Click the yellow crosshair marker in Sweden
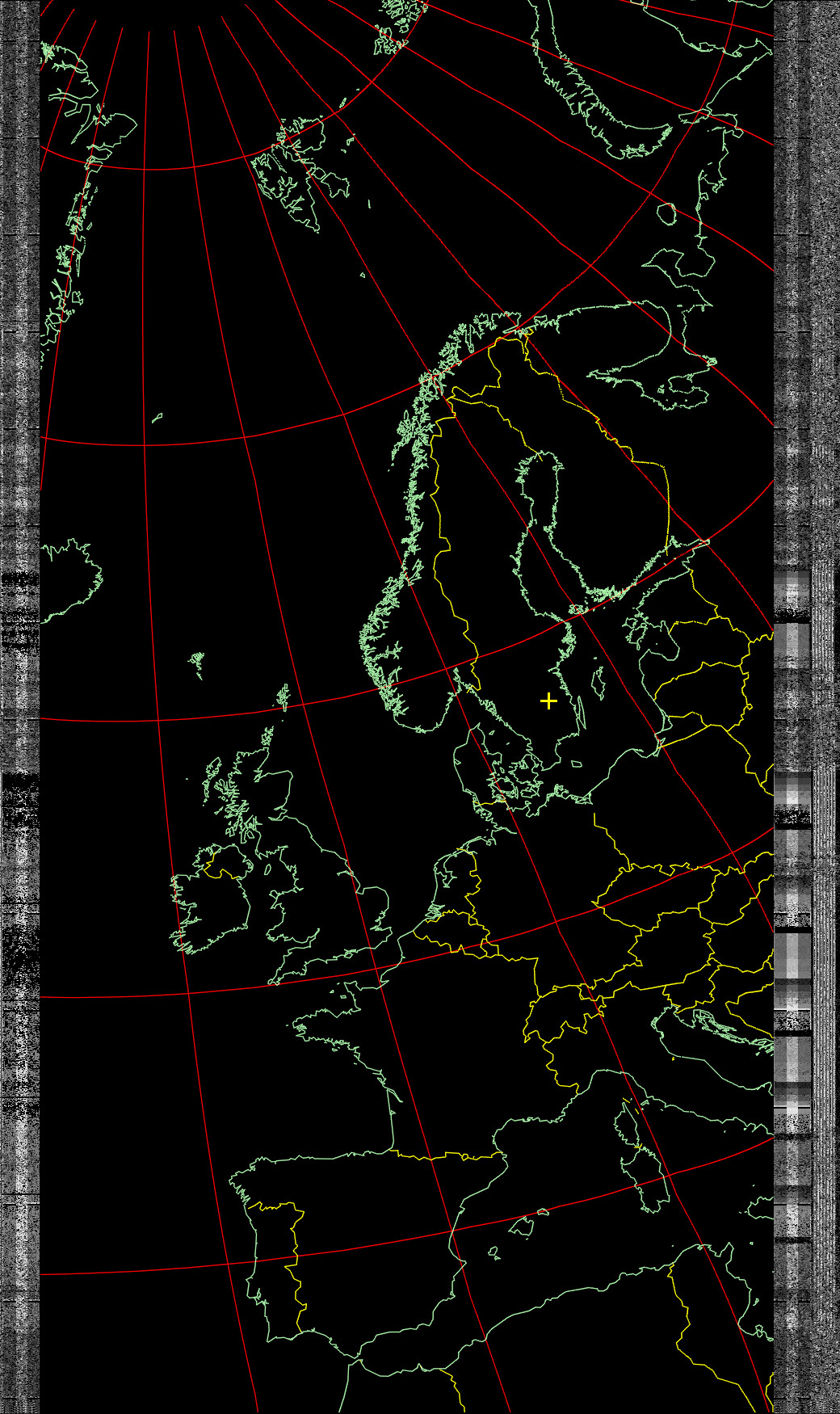Screen dimensions: 840x1414 [548, 701]
